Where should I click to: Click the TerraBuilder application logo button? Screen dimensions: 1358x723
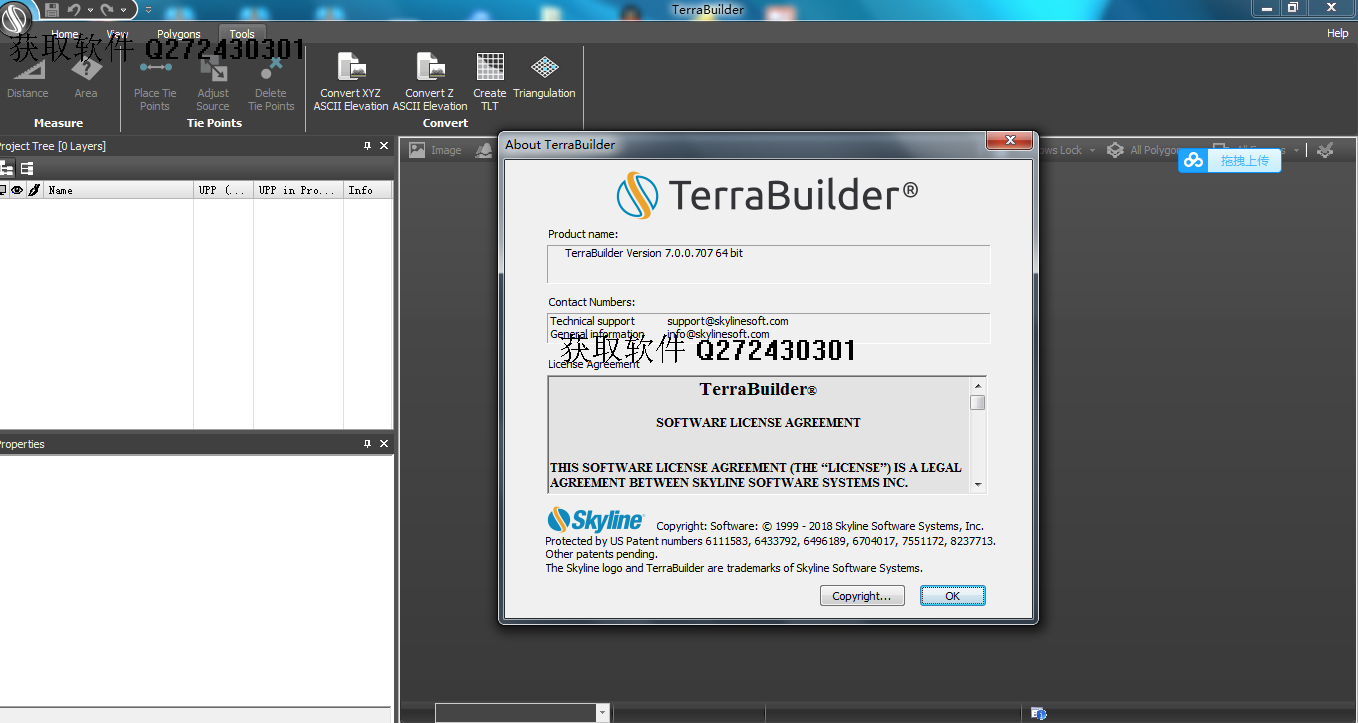(17, 19)
